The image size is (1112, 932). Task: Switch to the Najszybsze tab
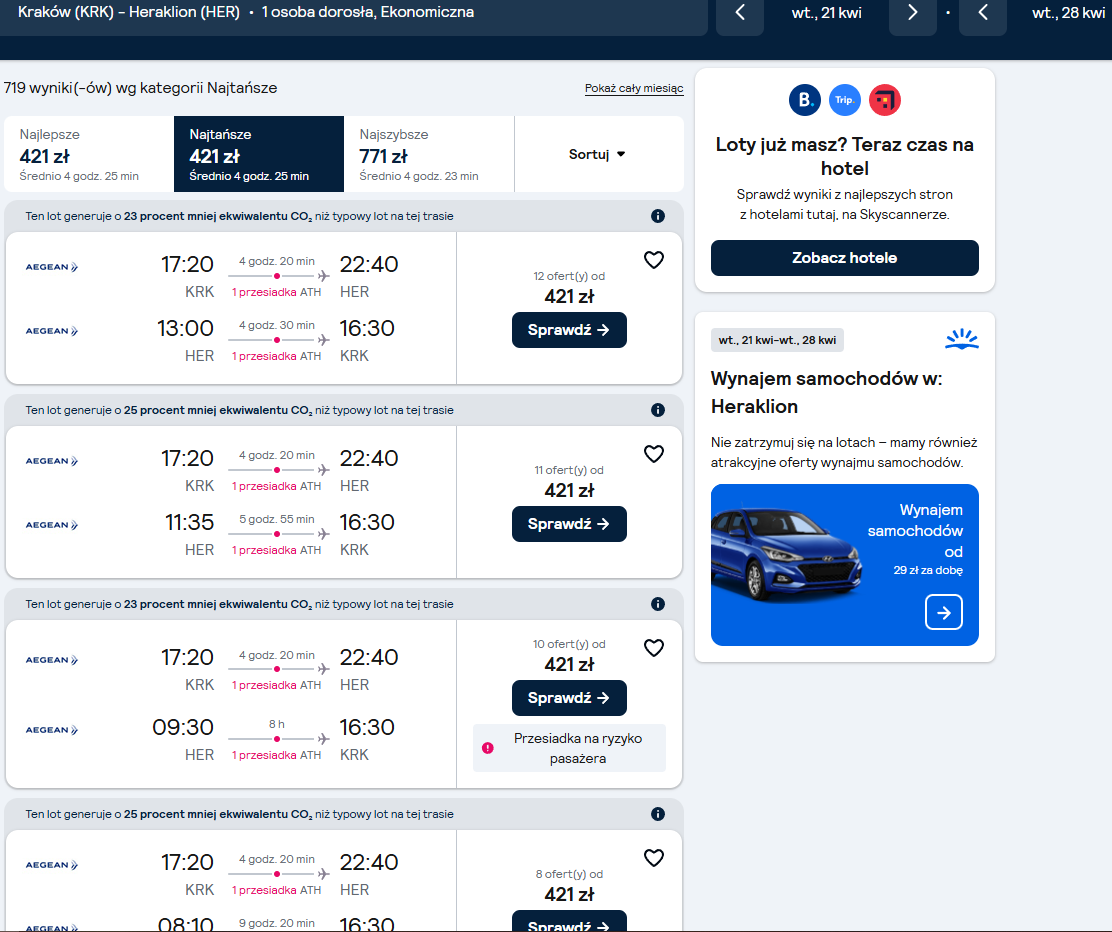[429, 154]
